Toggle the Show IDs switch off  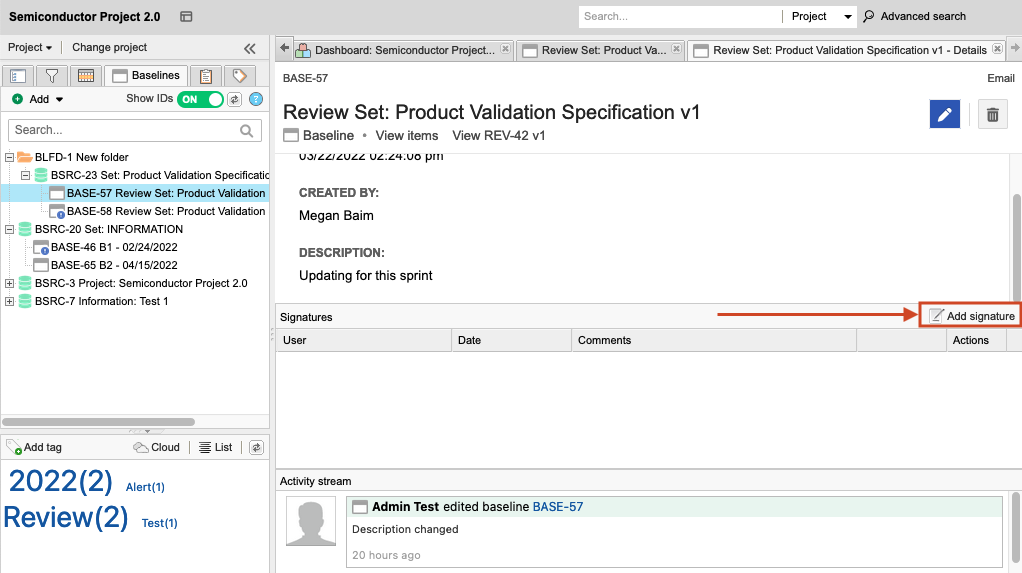[x=200, y=99]
